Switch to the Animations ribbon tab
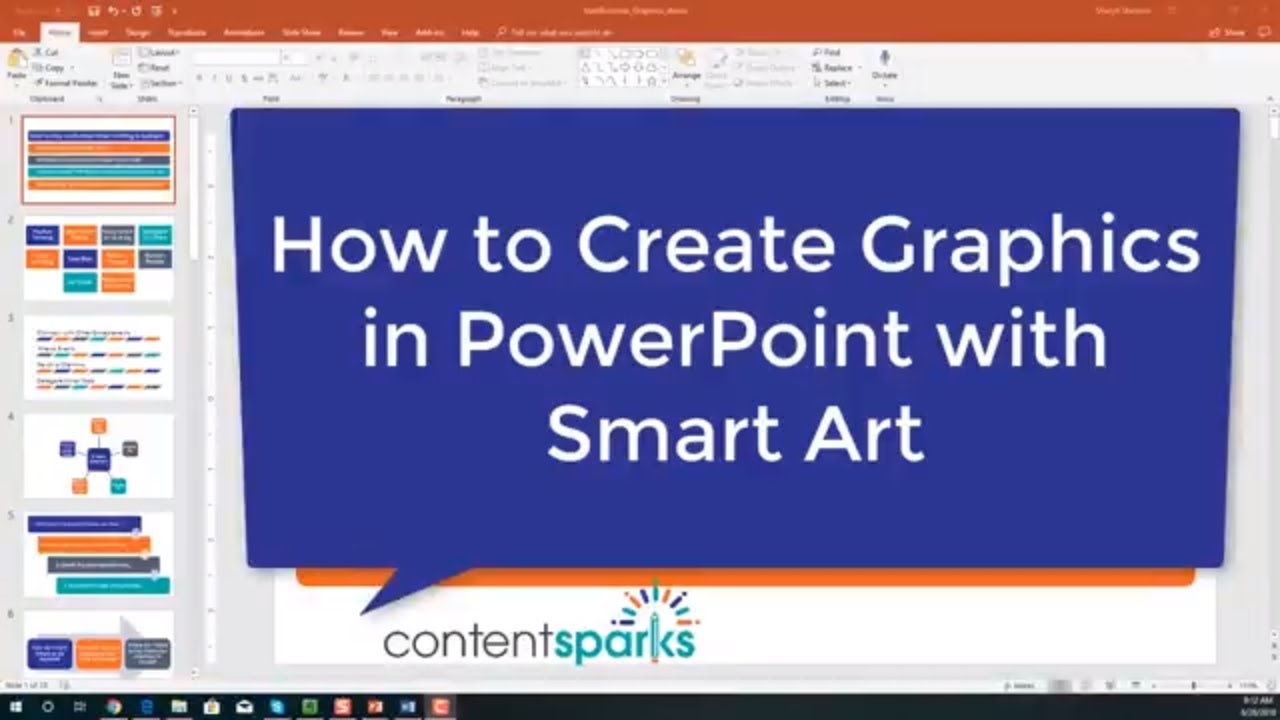Screen dimensions: 1280x720 245,32
